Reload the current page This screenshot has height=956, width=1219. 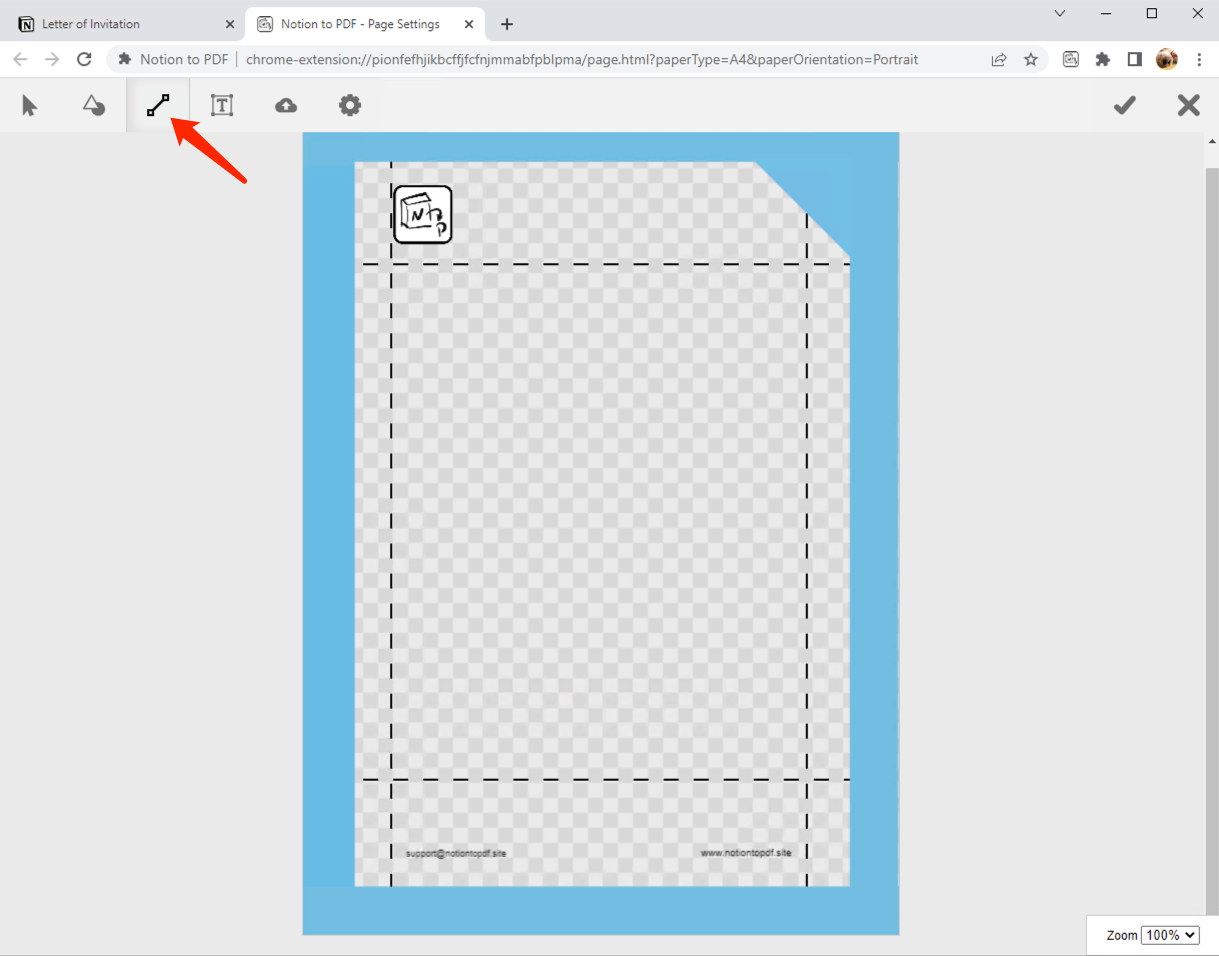click(84, 59)
